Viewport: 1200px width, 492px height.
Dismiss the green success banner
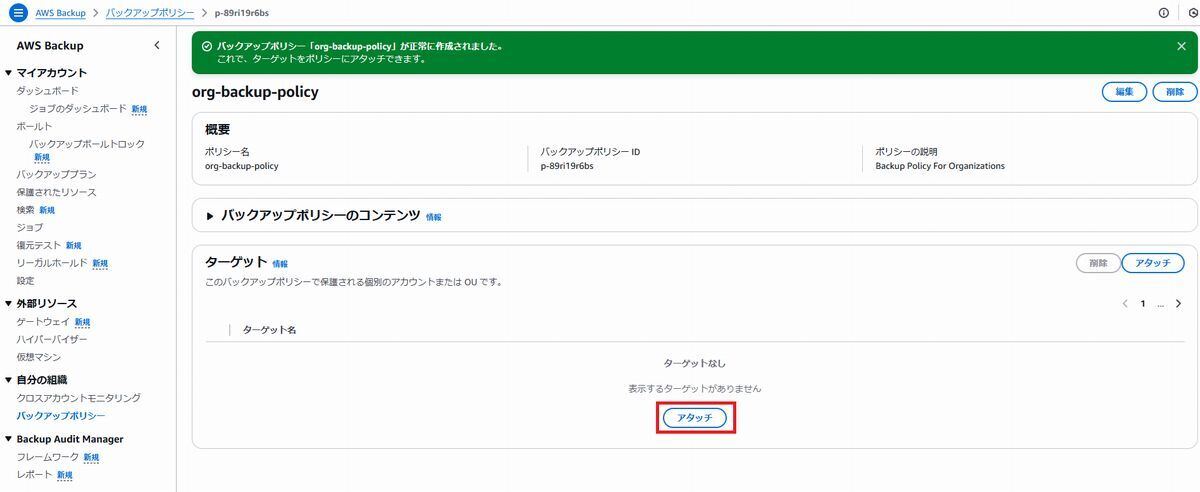(1181, 46)
